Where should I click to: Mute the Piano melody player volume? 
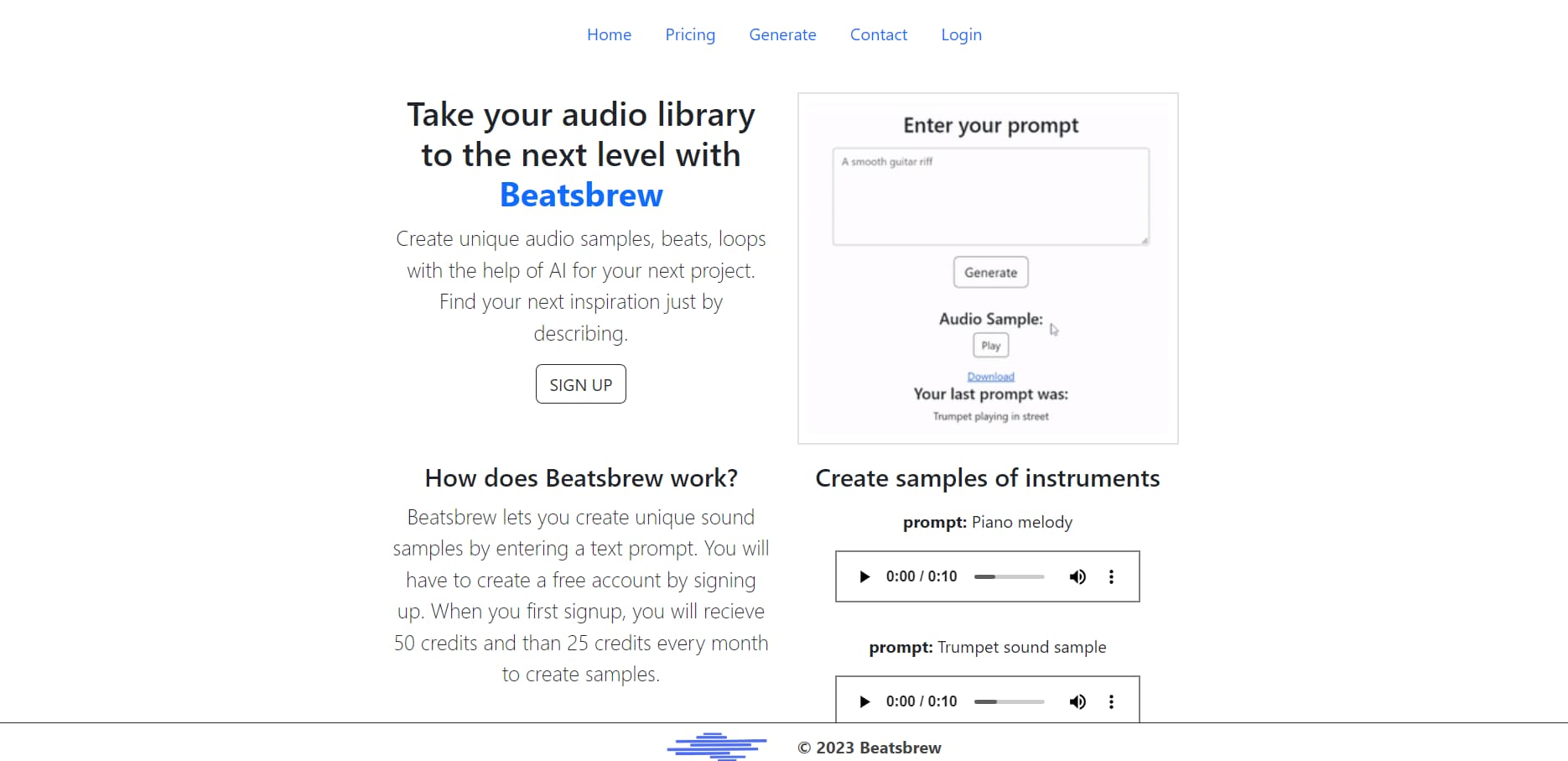click(1077, 576)
